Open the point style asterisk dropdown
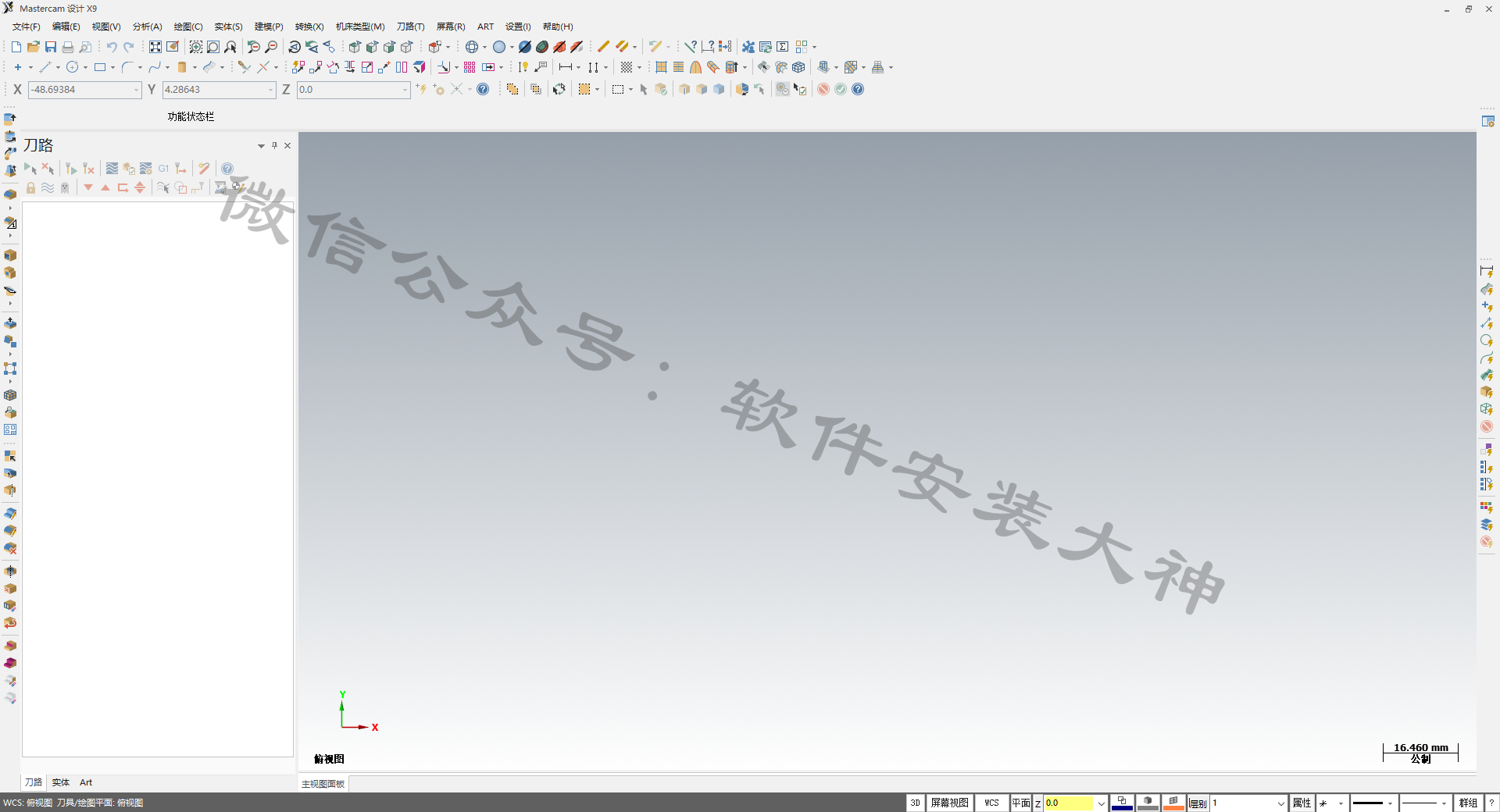 coord(1341,803)
